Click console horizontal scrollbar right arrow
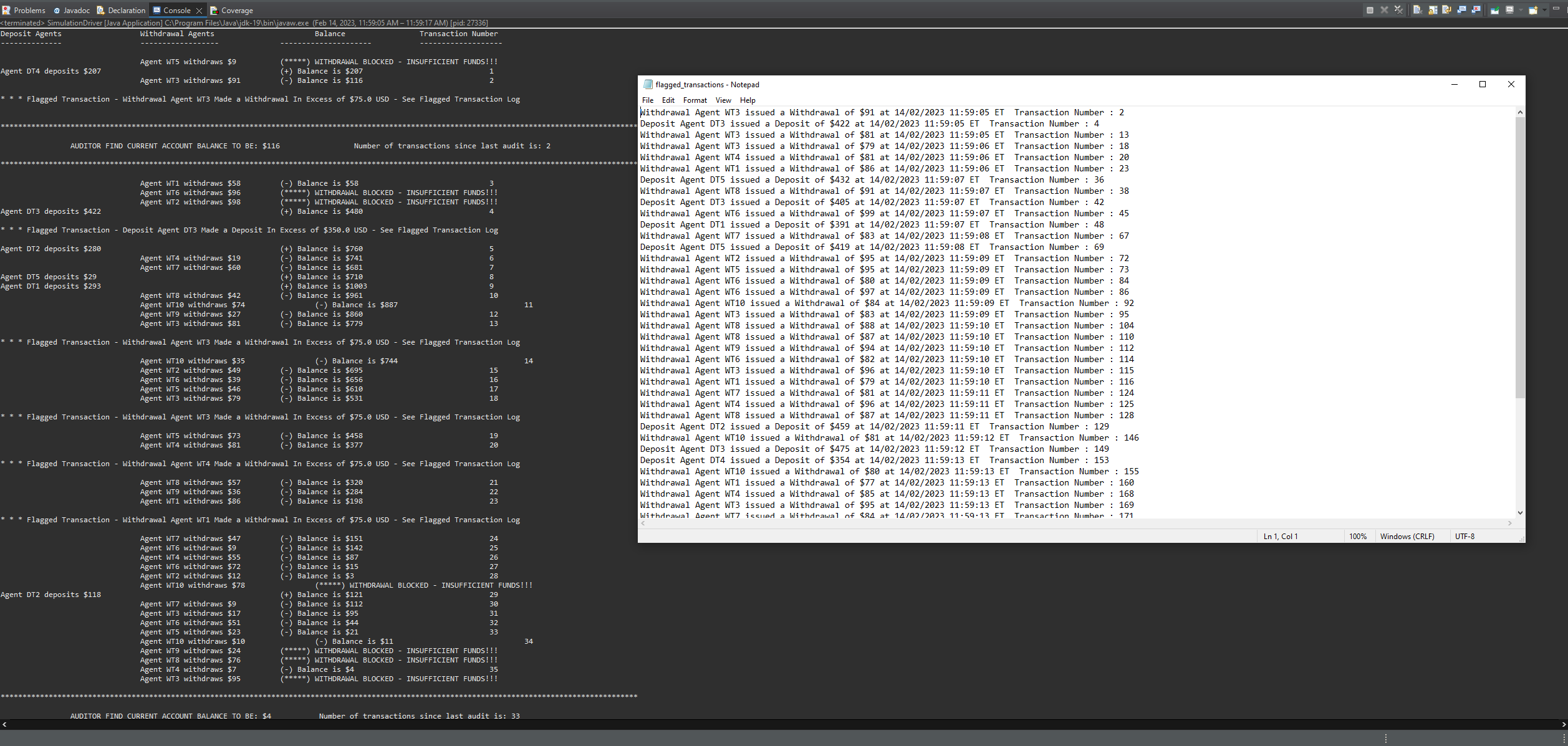The height and width of the screenshot is (746, 1568). click(x=1564, y=725)
